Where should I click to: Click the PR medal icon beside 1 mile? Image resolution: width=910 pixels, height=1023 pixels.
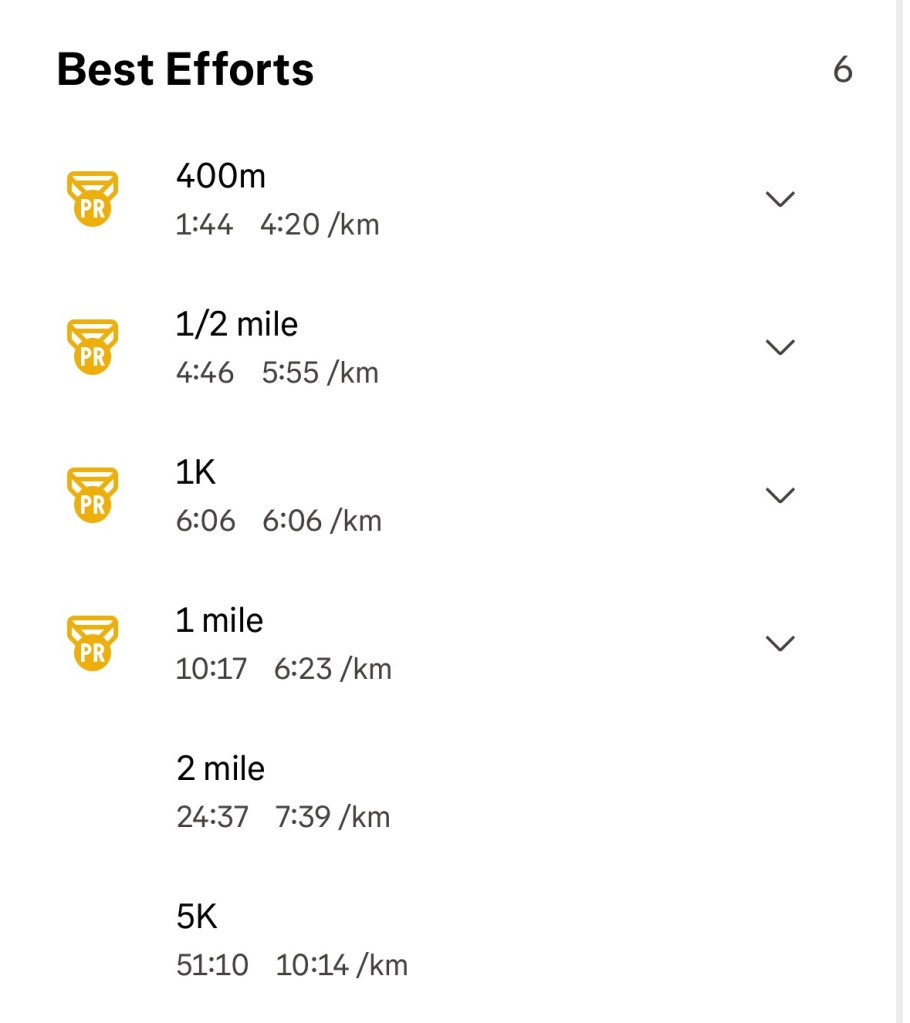[92, 642]
